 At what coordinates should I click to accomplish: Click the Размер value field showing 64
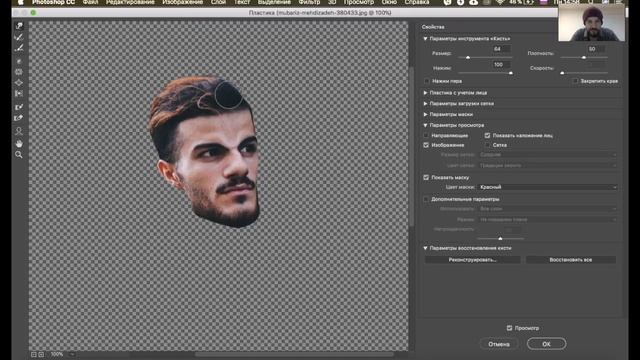(x=501, y=49)
